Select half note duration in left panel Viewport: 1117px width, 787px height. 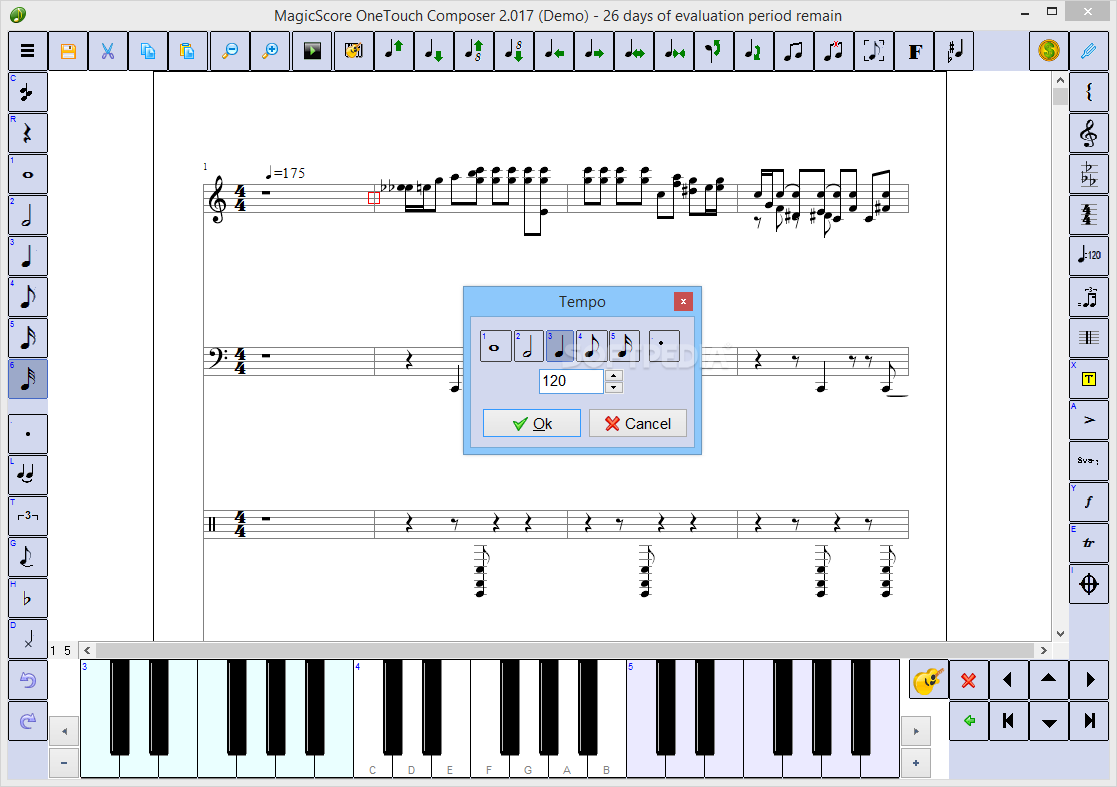coord(28,215)
